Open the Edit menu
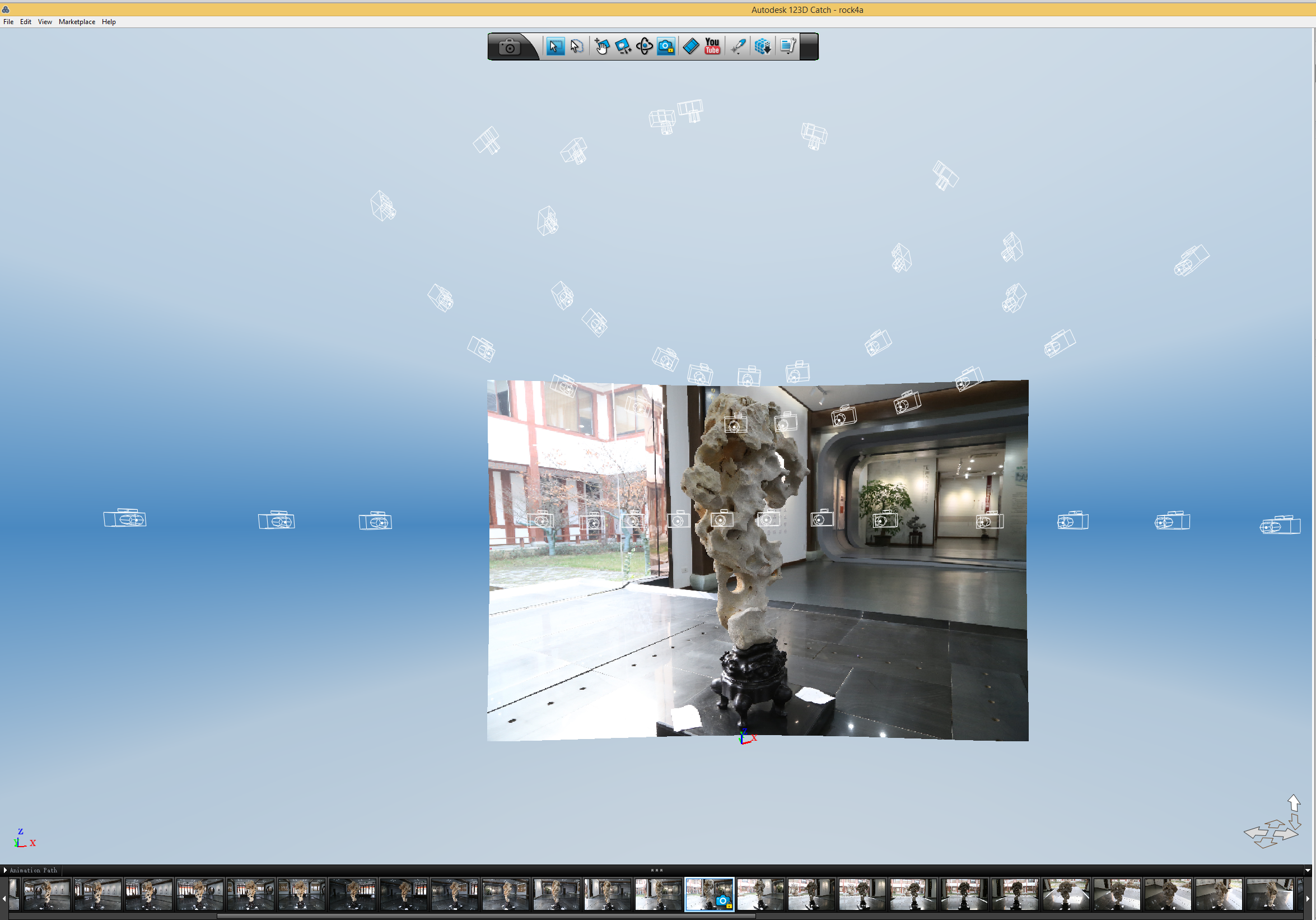Image resolution: width=1316 pixels, height=920 pixels. tap(26, 22)
